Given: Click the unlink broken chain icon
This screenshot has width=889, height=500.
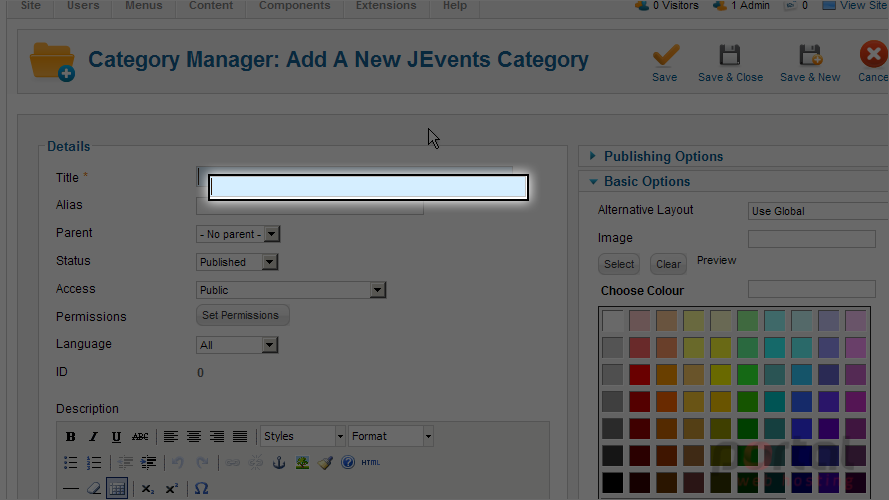Looking at the screenshot, I should pos(256,463).
